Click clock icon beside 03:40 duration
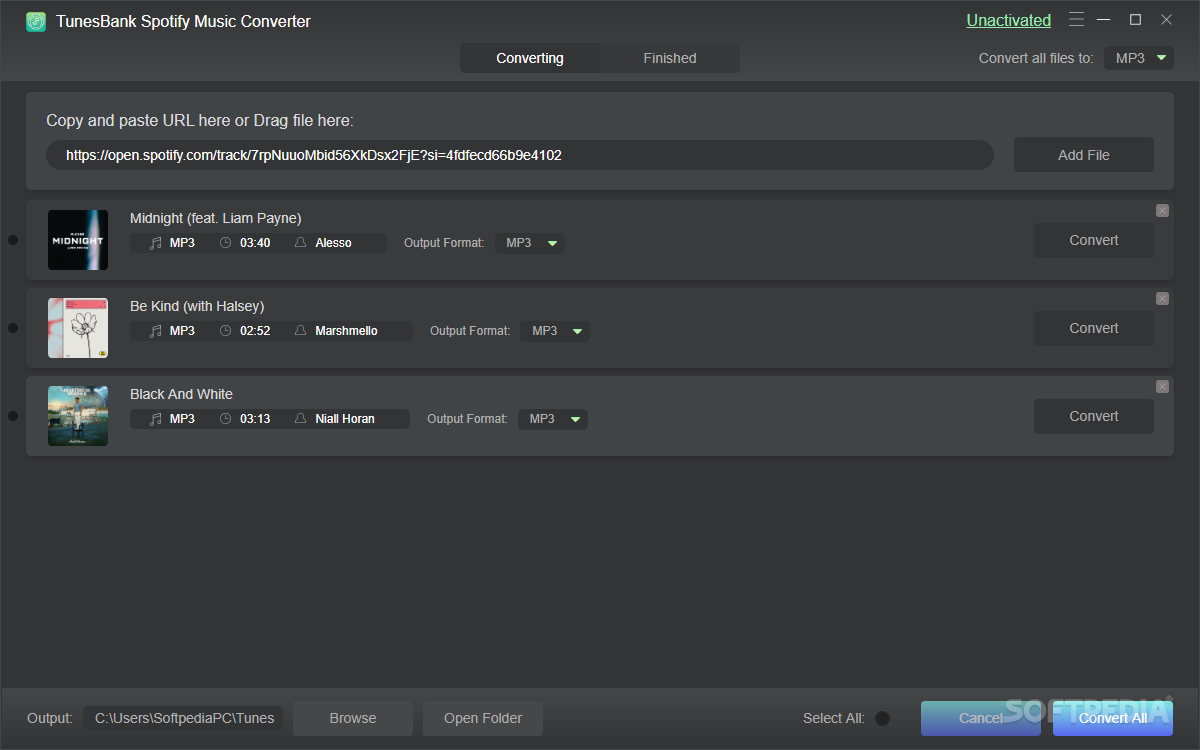The image size is (1200, 750). coord(225,243)
